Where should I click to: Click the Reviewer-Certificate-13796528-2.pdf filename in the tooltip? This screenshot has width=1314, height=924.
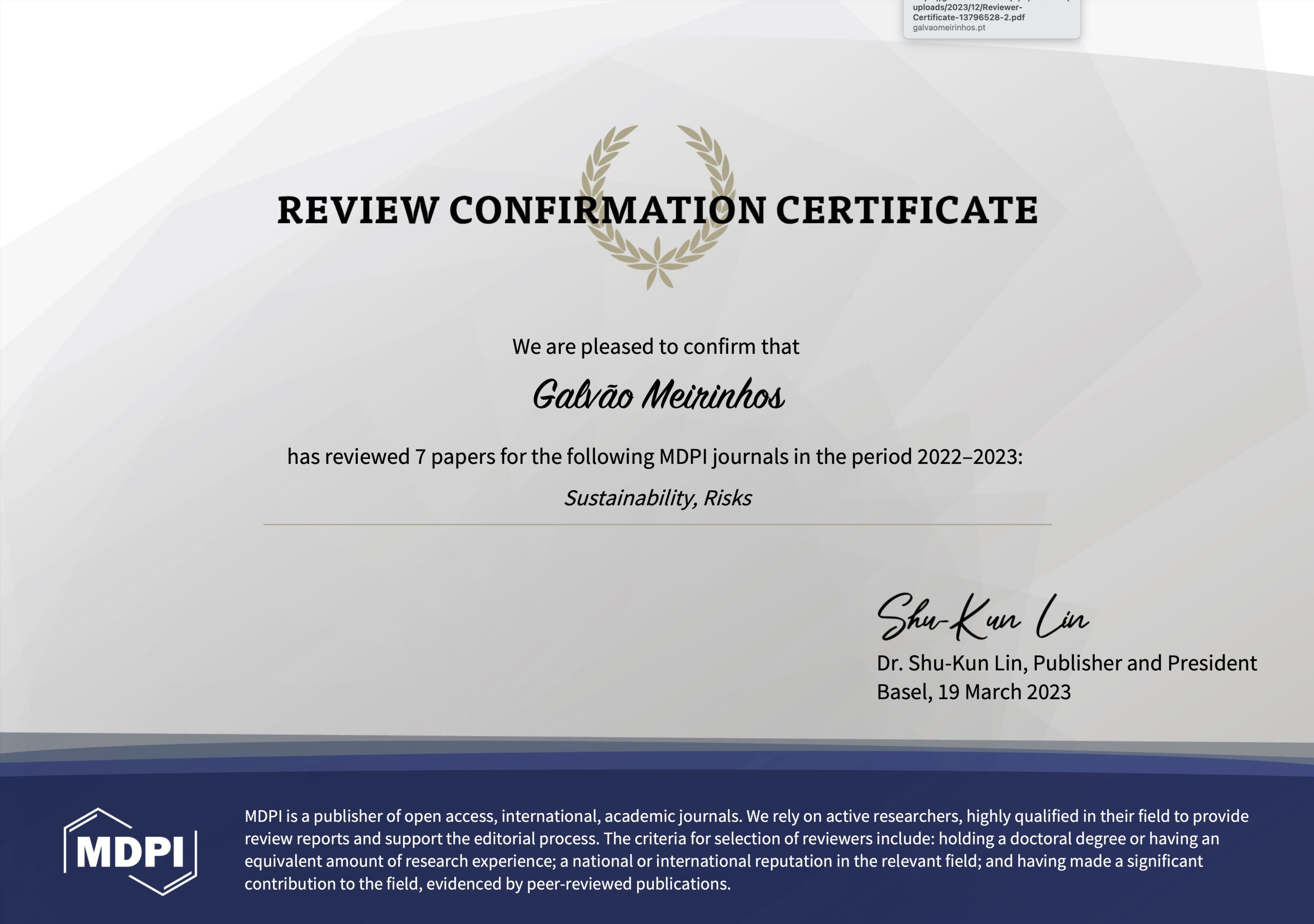(x=969, y=12)
